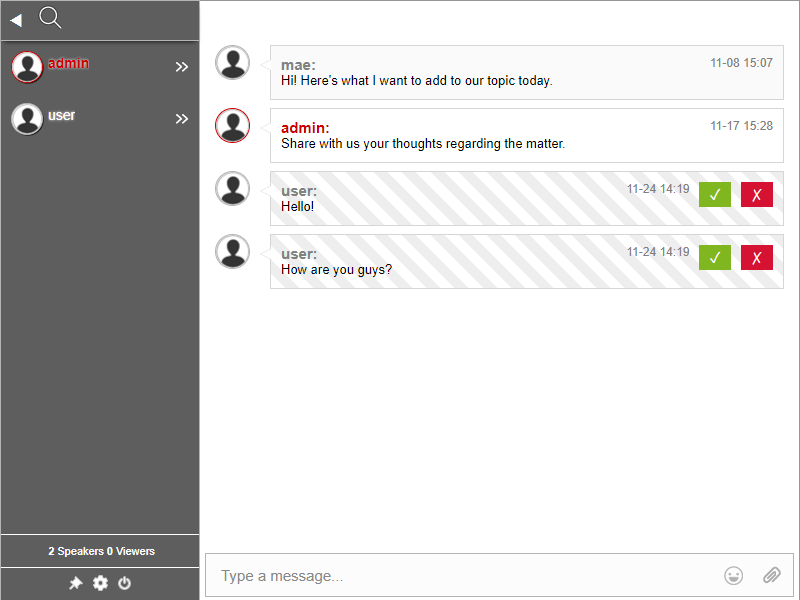
Task: Click mae's avatar in the chat
Action: pyautogui.click(x=233, y=63)
